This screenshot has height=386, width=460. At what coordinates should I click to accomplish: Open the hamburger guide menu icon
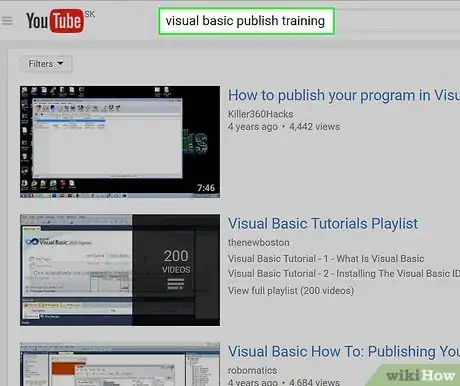pos(7,21)
